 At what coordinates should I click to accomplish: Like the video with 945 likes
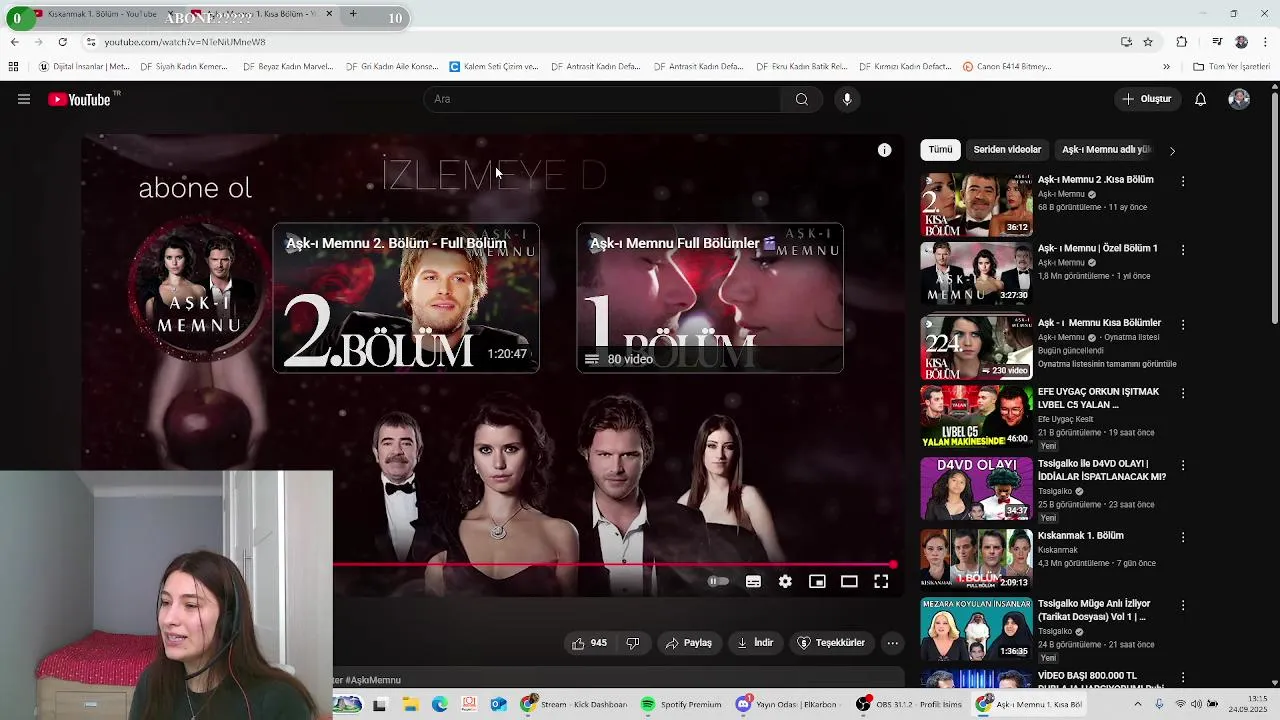click(x=589, y=643)
